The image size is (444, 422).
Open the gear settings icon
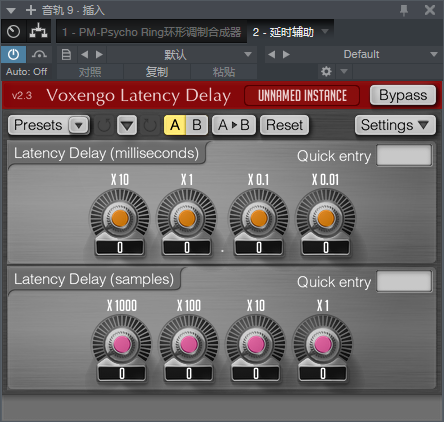pos(326,71)
